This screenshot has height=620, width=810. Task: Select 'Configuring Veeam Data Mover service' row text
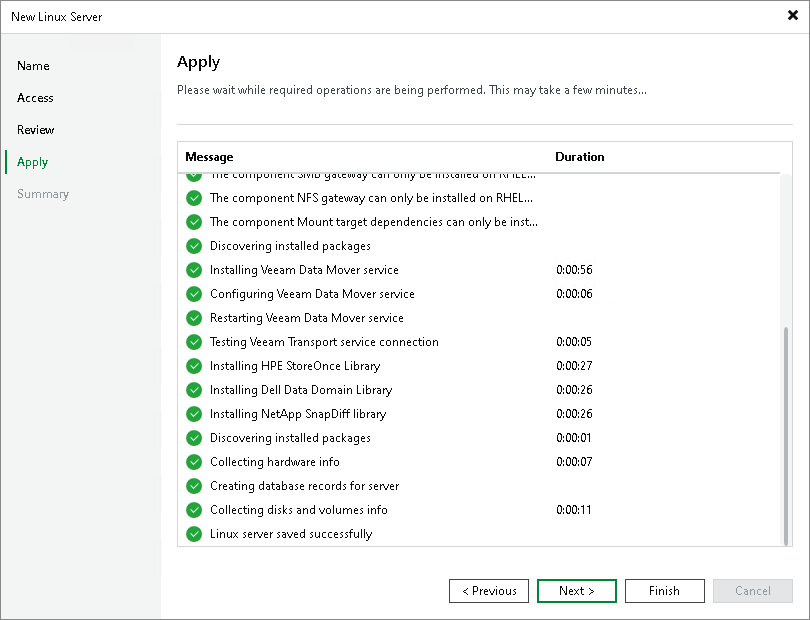click(x=312, y=294)
